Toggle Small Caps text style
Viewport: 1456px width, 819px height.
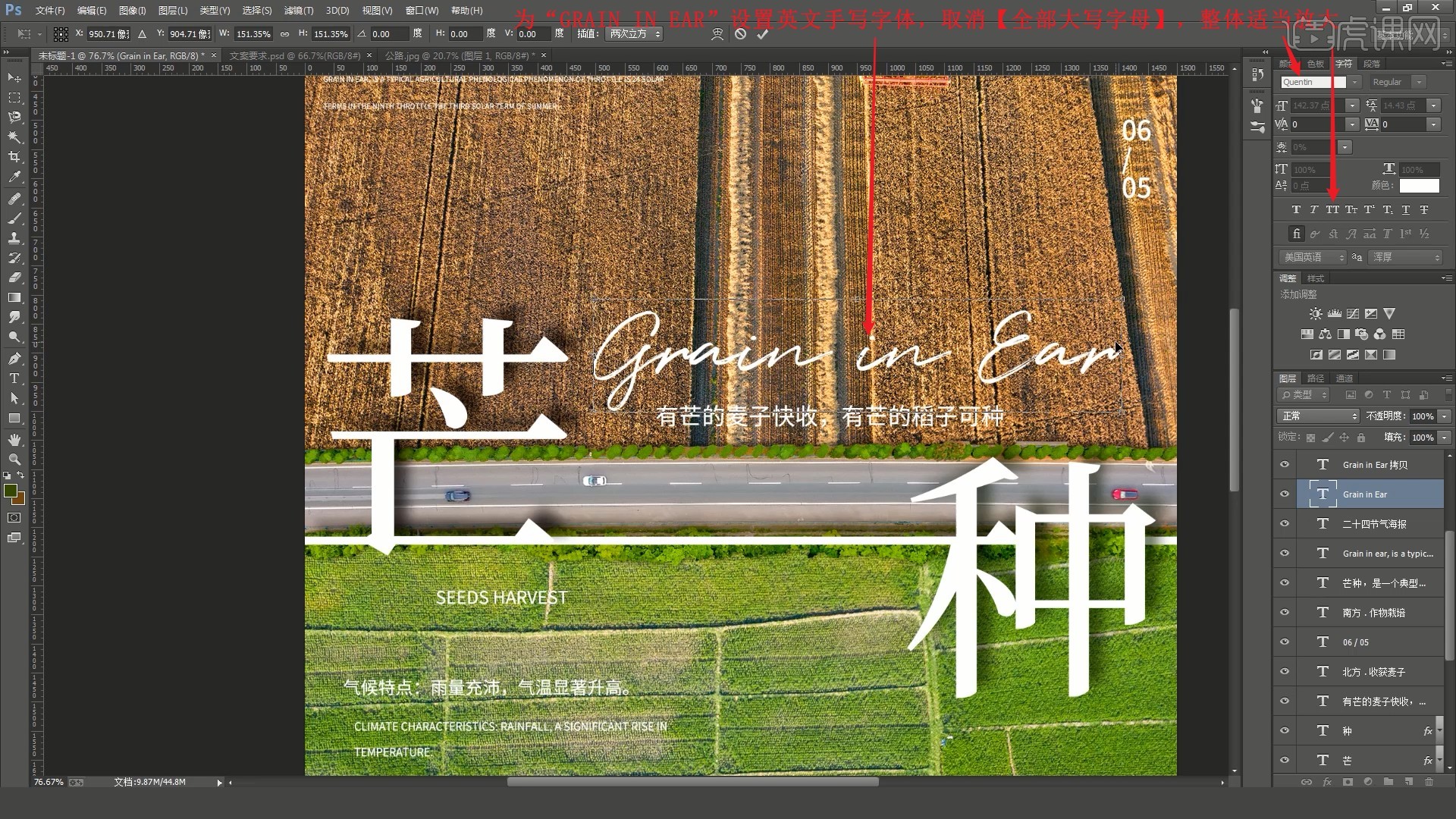coord(1351,209)
